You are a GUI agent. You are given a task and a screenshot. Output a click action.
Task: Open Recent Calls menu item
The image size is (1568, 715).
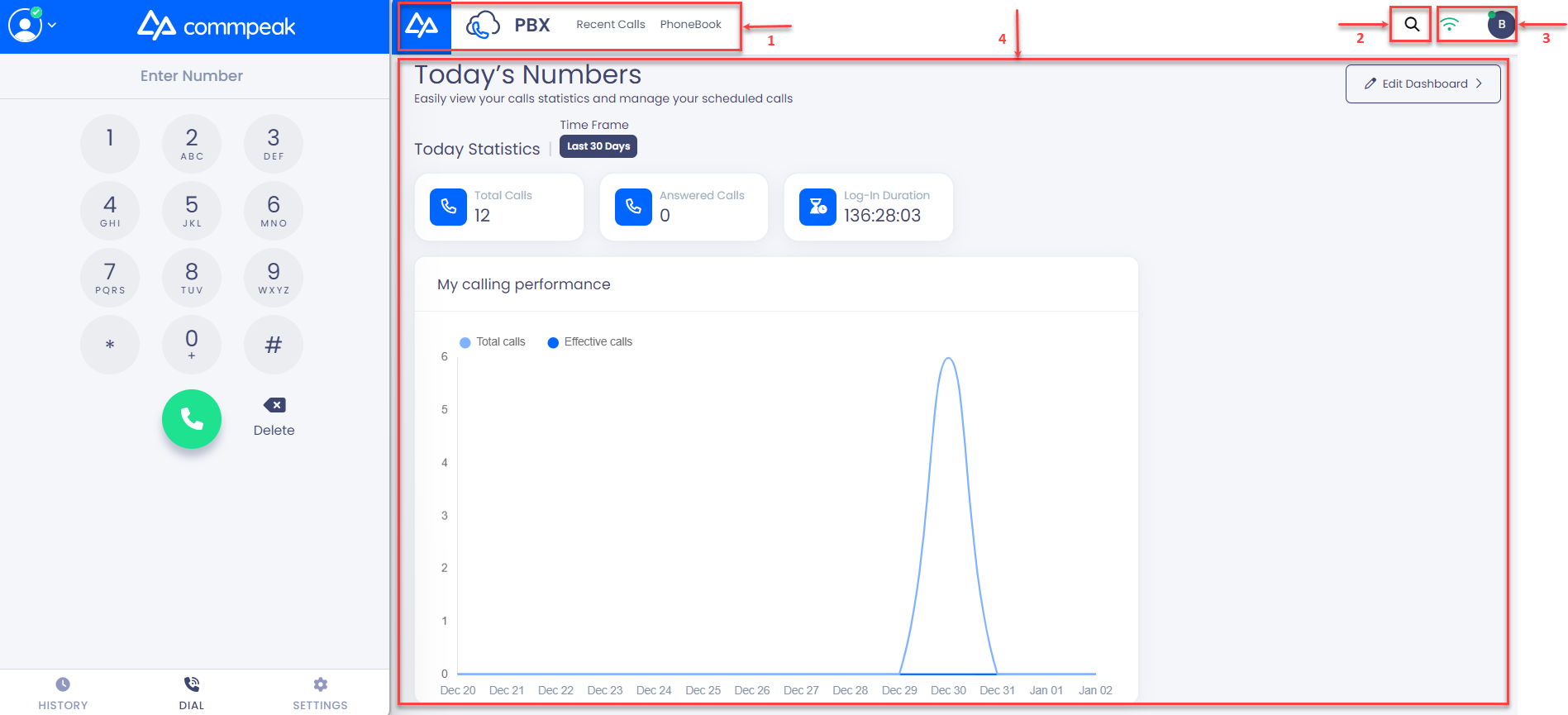pyautogui.click(x=611, y=25)
